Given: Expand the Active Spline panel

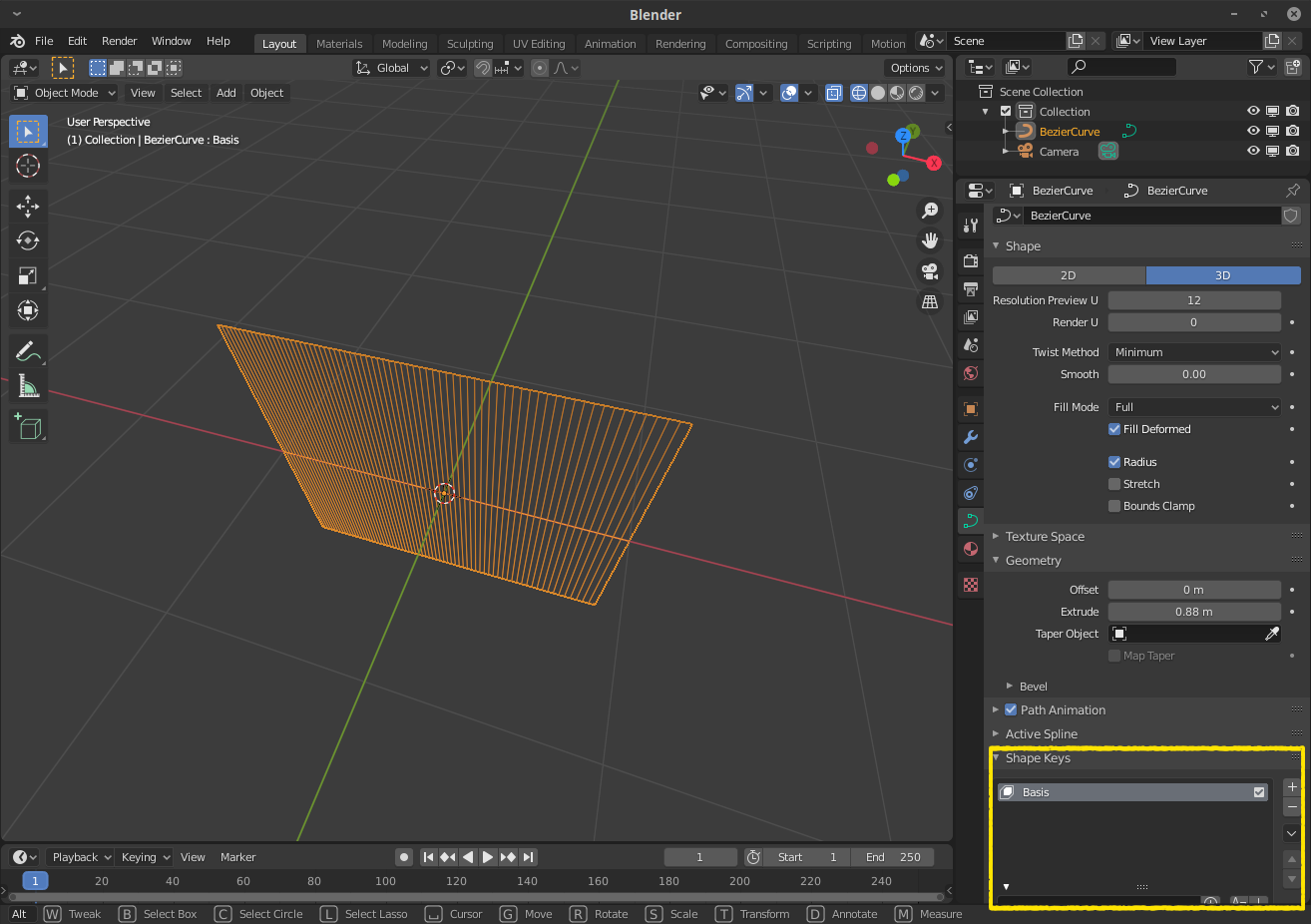Looking at the screenshot, I should 1041,734.
